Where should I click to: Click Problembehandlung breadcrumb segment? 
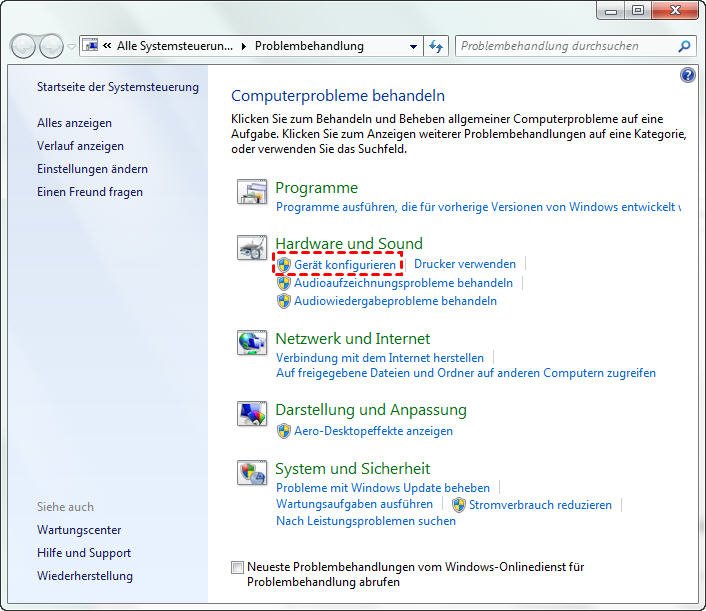(309, 46)
